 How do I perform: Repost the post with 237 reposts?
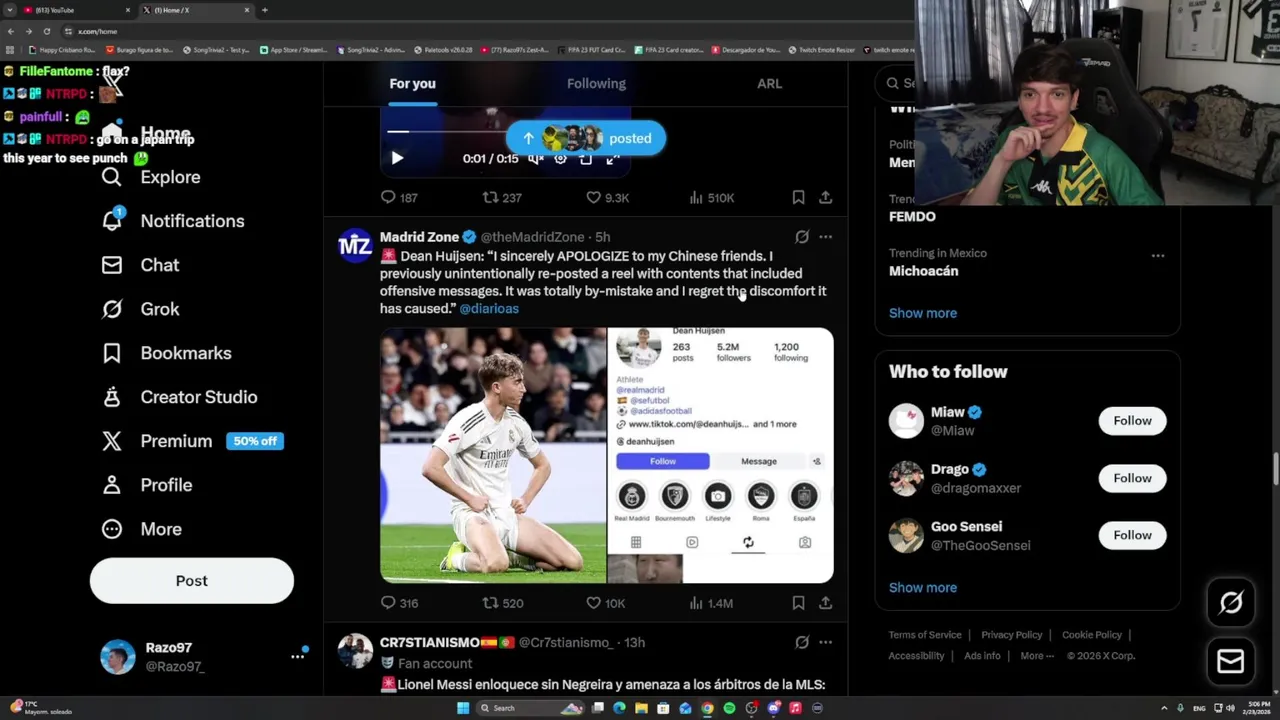(502, 198)
